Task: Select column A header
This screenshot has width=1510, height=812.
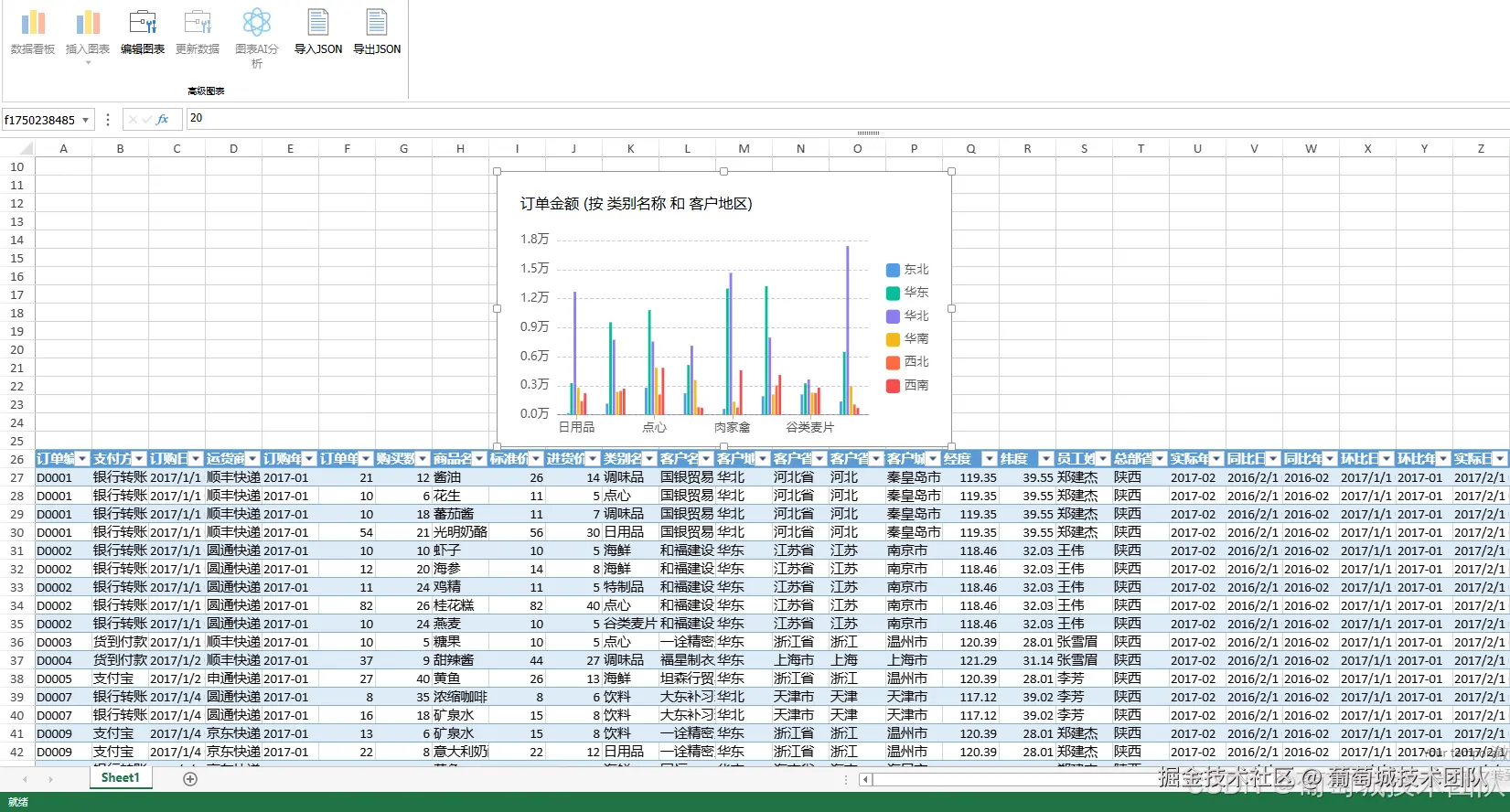Action: (x=63, y=148)
